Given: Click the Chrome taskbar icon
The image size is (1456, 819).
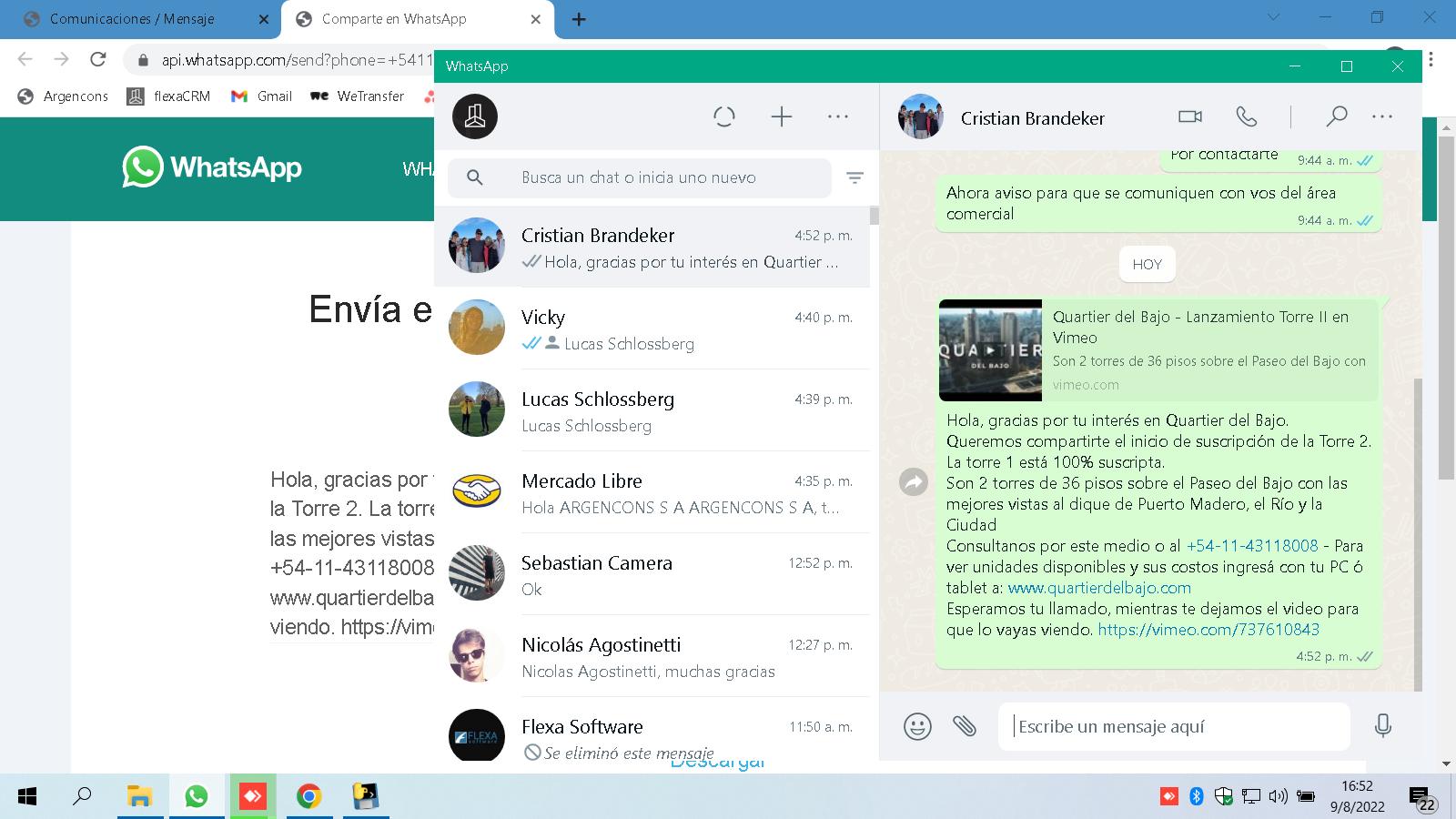Looking at the screenshot, I should pyautogui.click(x=308, y=796).
